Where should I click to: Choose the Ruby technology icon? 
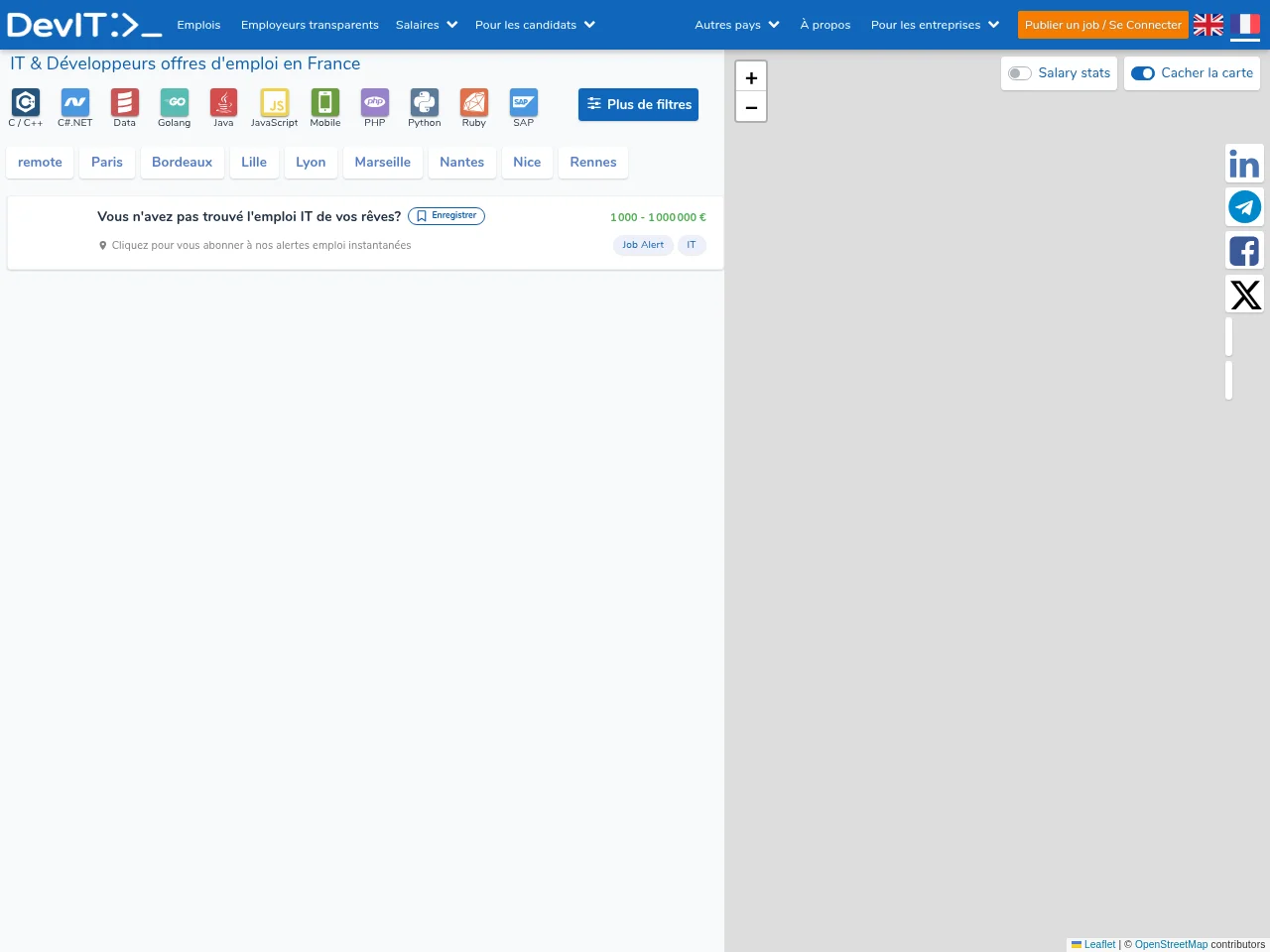tap(474, 102)
